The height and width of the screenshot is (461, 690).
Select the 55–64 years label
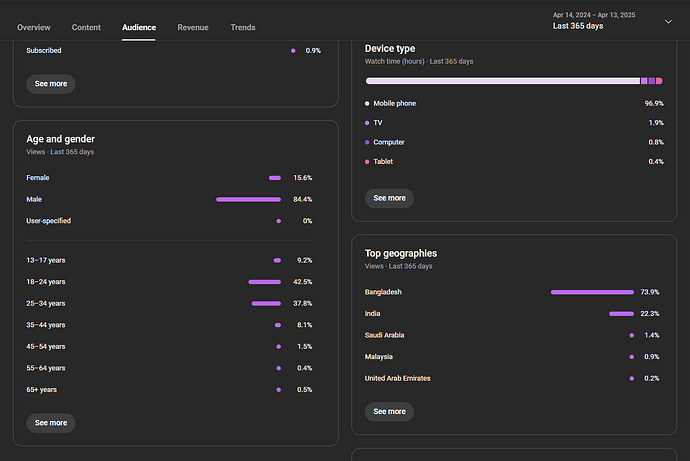(x=46, y=368)
